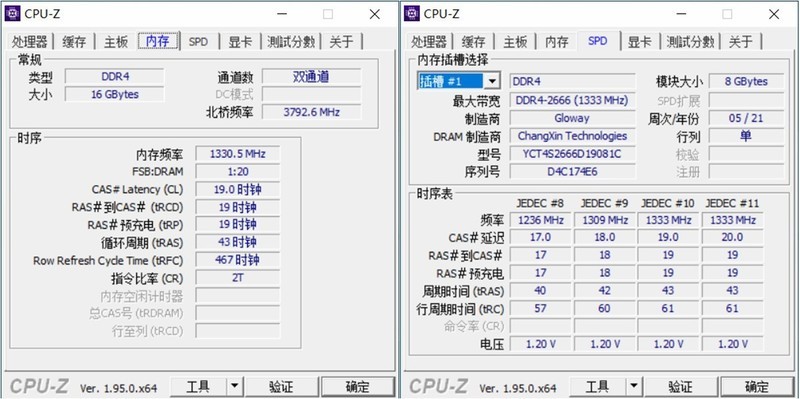Viewport: 800px width, 399px height.
Task: Open the 关于 tab in left window
Action: tap(341, 42)
